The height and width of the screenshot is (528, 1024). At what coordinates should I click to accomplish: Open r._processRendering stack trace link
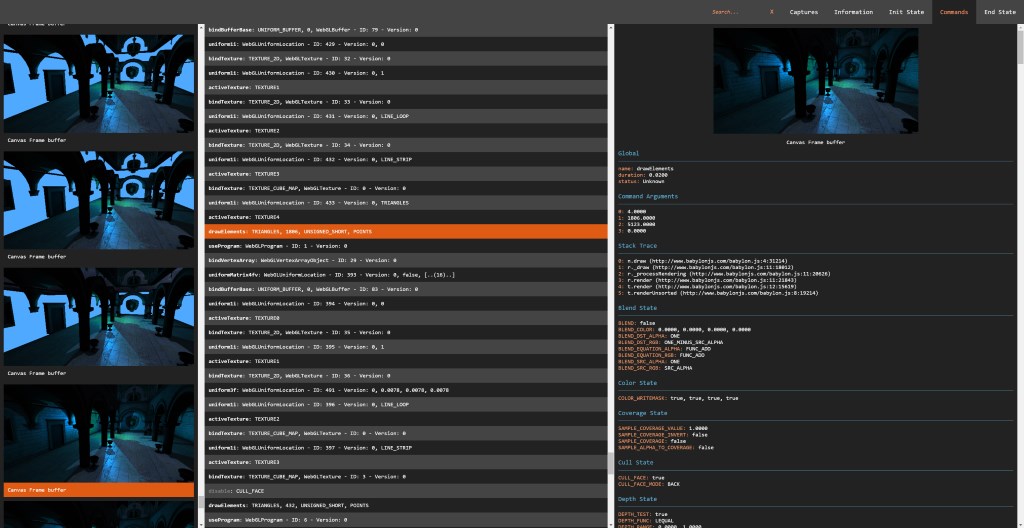(724, 274)
